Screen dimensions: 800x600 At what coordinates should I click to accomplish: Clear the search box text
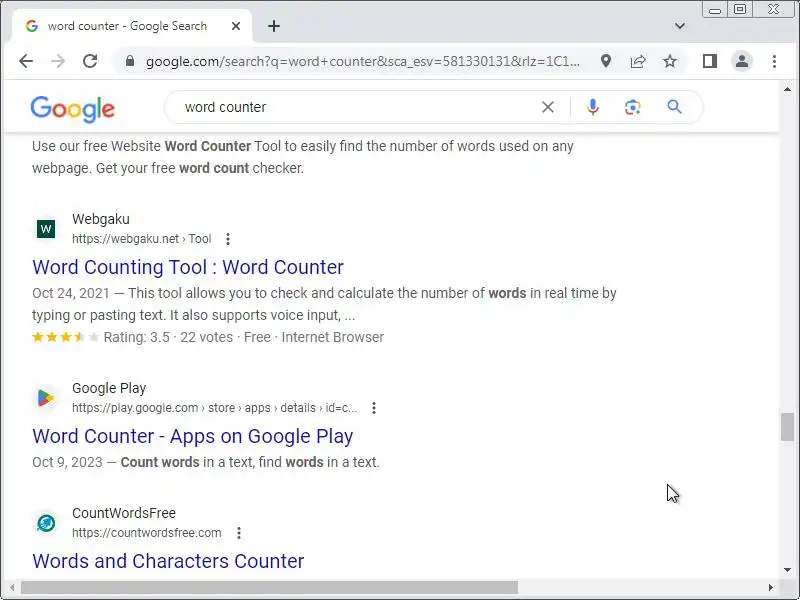pyautogui.click(x=548, y=107)
